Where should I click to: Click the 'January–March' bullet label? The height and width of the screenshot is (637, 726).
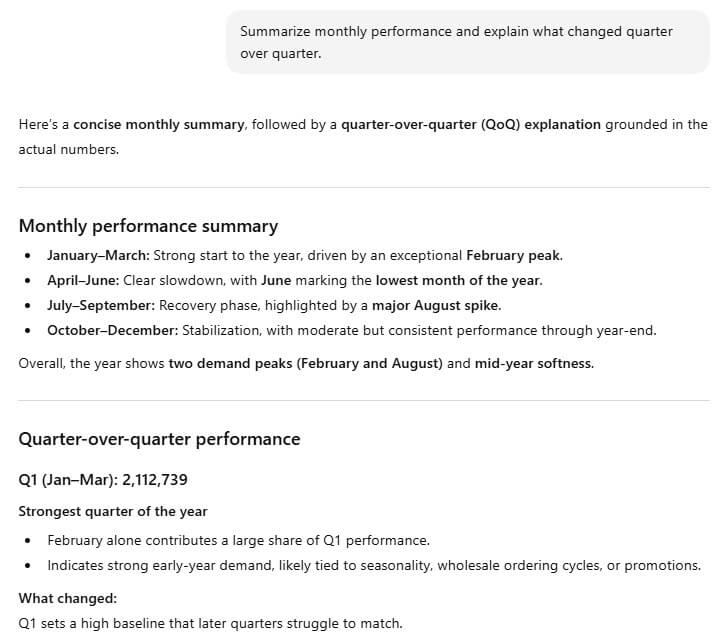tap(98, 256)
